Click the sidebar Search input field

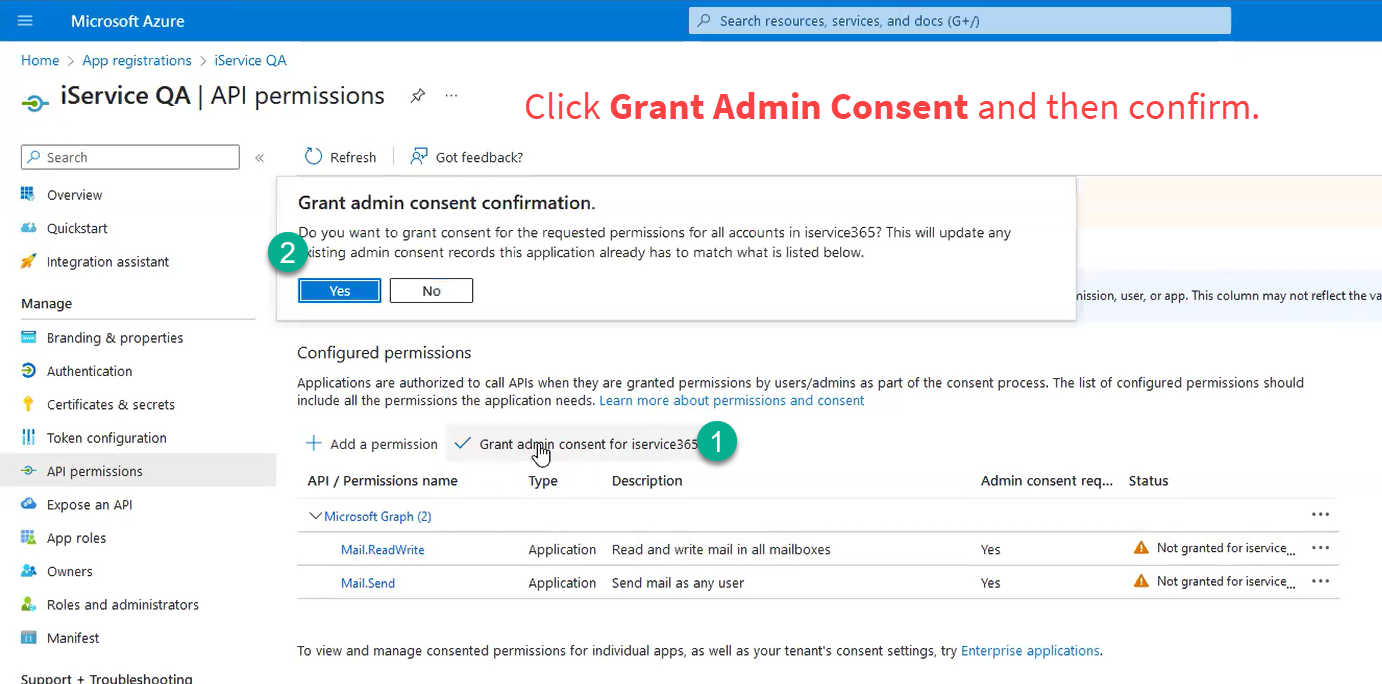(x=130, y=157)
